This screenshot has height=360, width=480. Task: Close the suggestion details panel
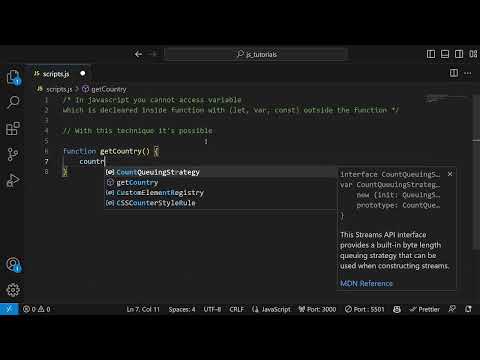[450, 174]
